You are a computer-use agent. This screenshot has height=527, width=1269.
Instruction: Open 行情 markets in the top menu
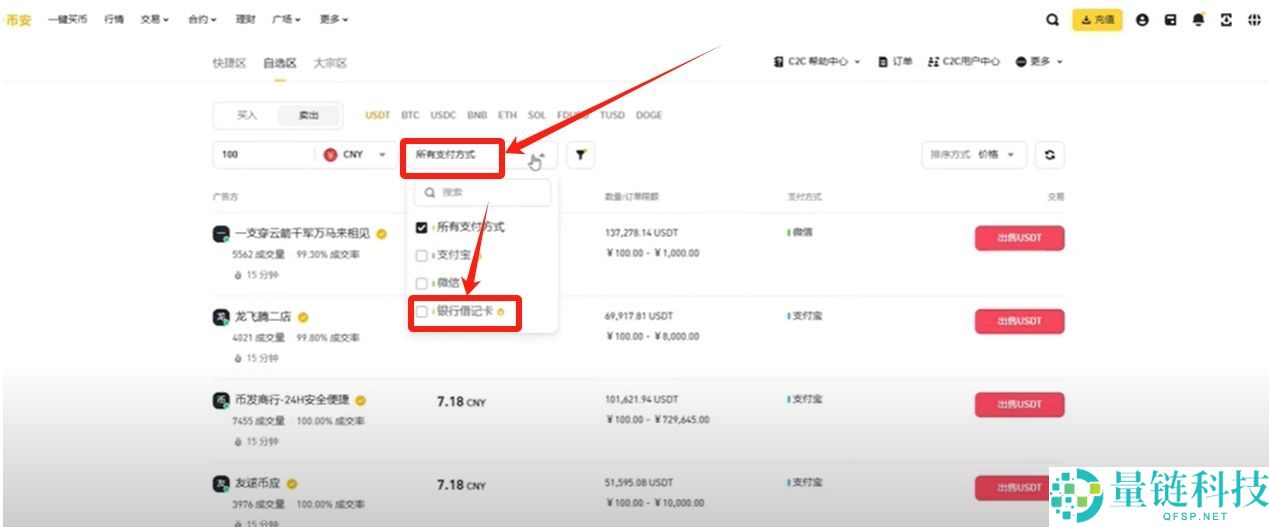114,19
